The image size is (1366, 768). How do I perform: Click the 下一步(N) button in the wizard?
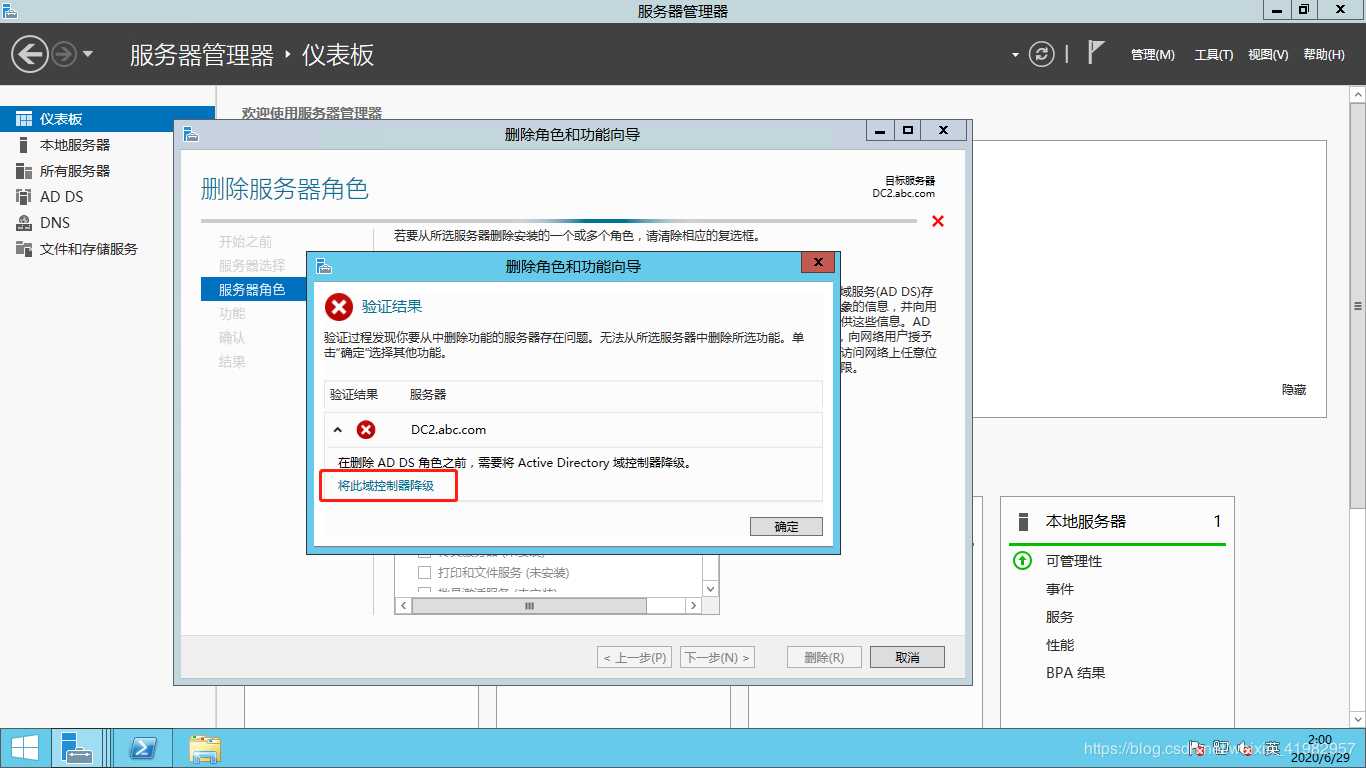(x=717, y=657)
